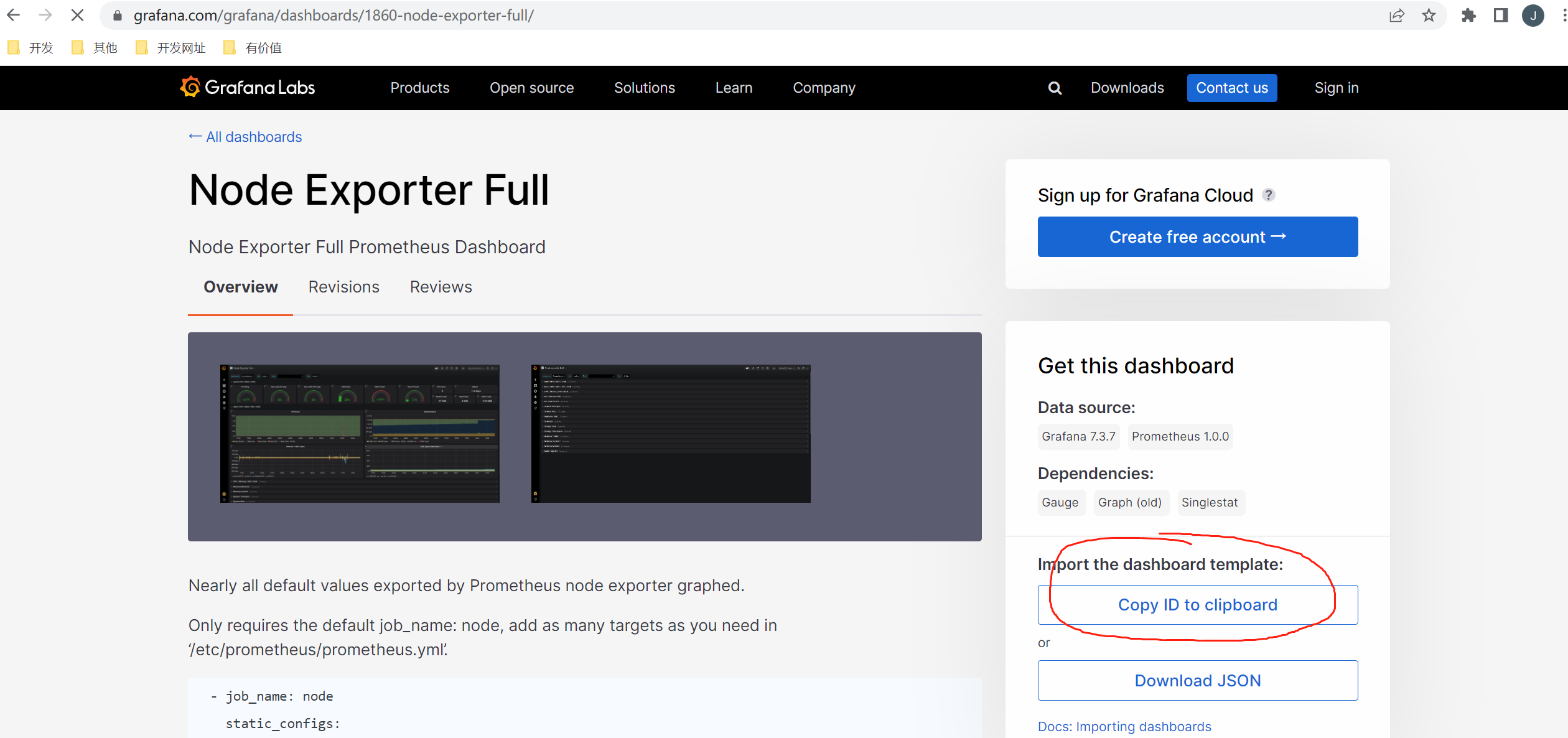
Task: Switch to the Reviews tab
Action: tap(441, 287)
